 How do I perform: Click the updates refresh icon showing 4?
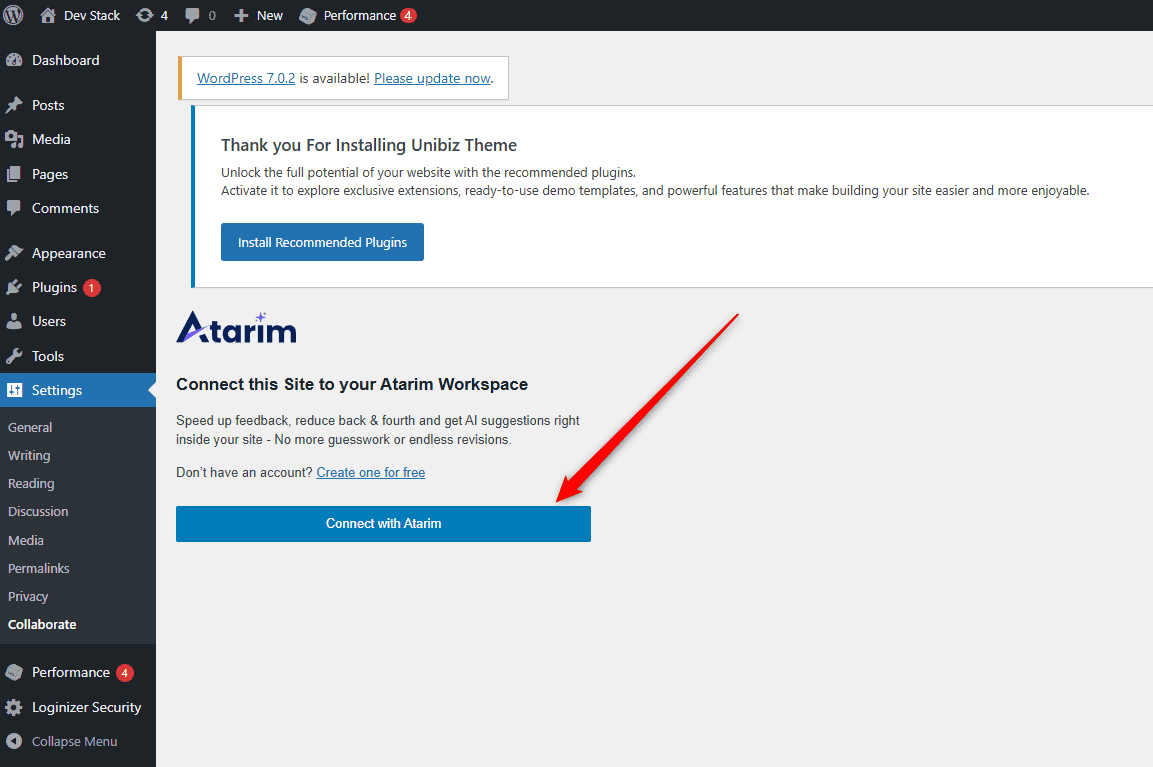[145, 15]
